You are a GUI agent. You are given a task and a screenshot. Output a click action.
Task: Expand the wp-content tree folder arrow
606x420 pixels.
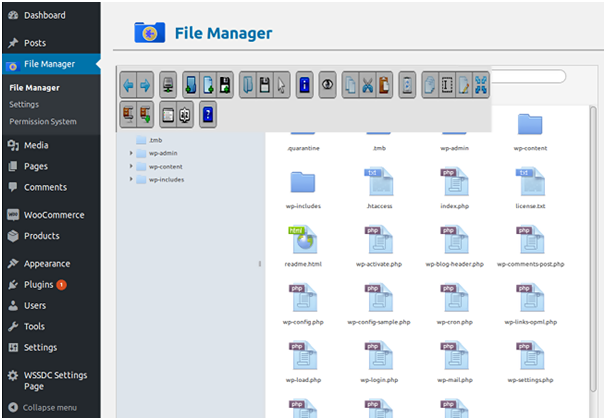point(131,166)
